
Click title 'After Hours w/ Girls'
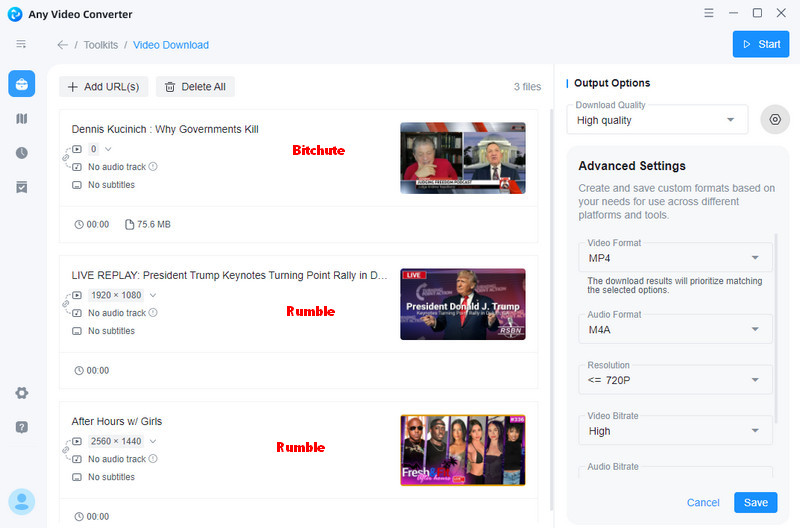pyautogui.click(x=116, y=421)
